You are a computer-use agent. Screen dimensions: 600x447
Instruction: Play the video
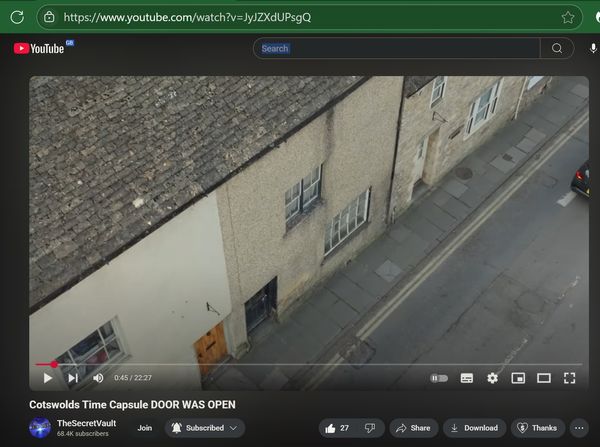(47, 378)
